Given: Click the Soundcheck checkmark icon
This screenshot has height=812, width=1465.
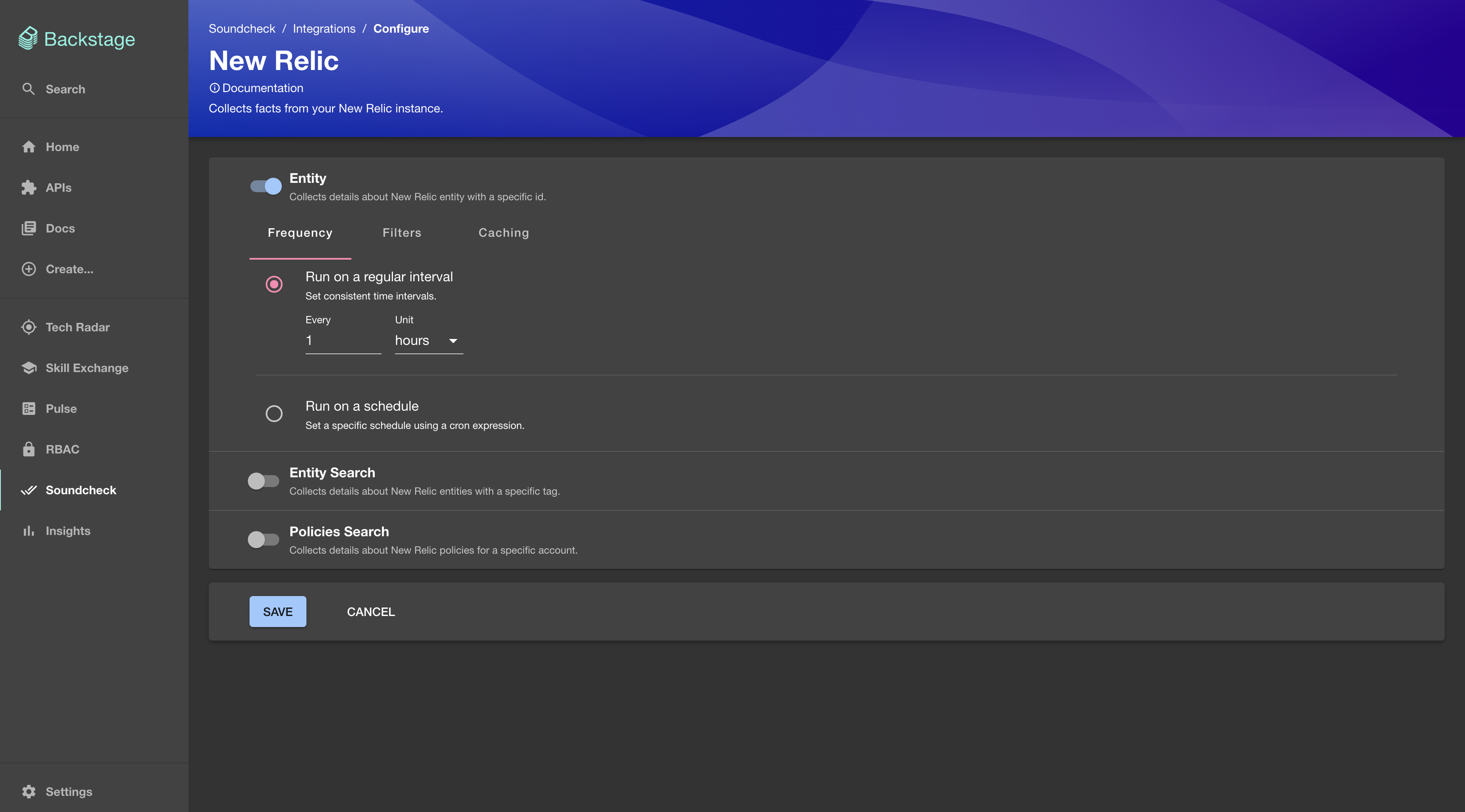Looking at the screenshot, I should coord(28,490).
